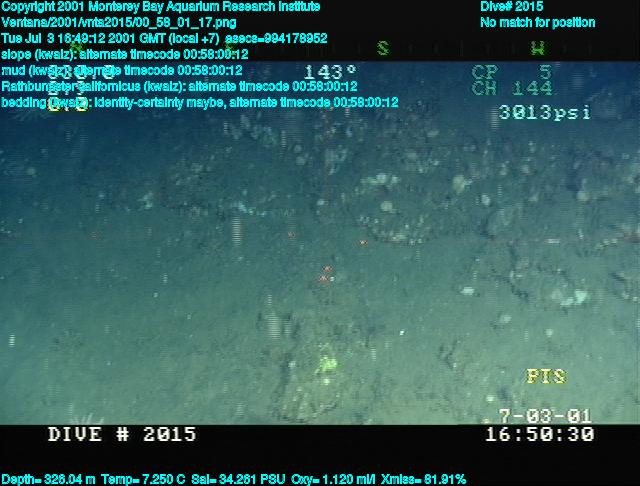Click the 'CP 5' overlay readout

pos(511,72)
